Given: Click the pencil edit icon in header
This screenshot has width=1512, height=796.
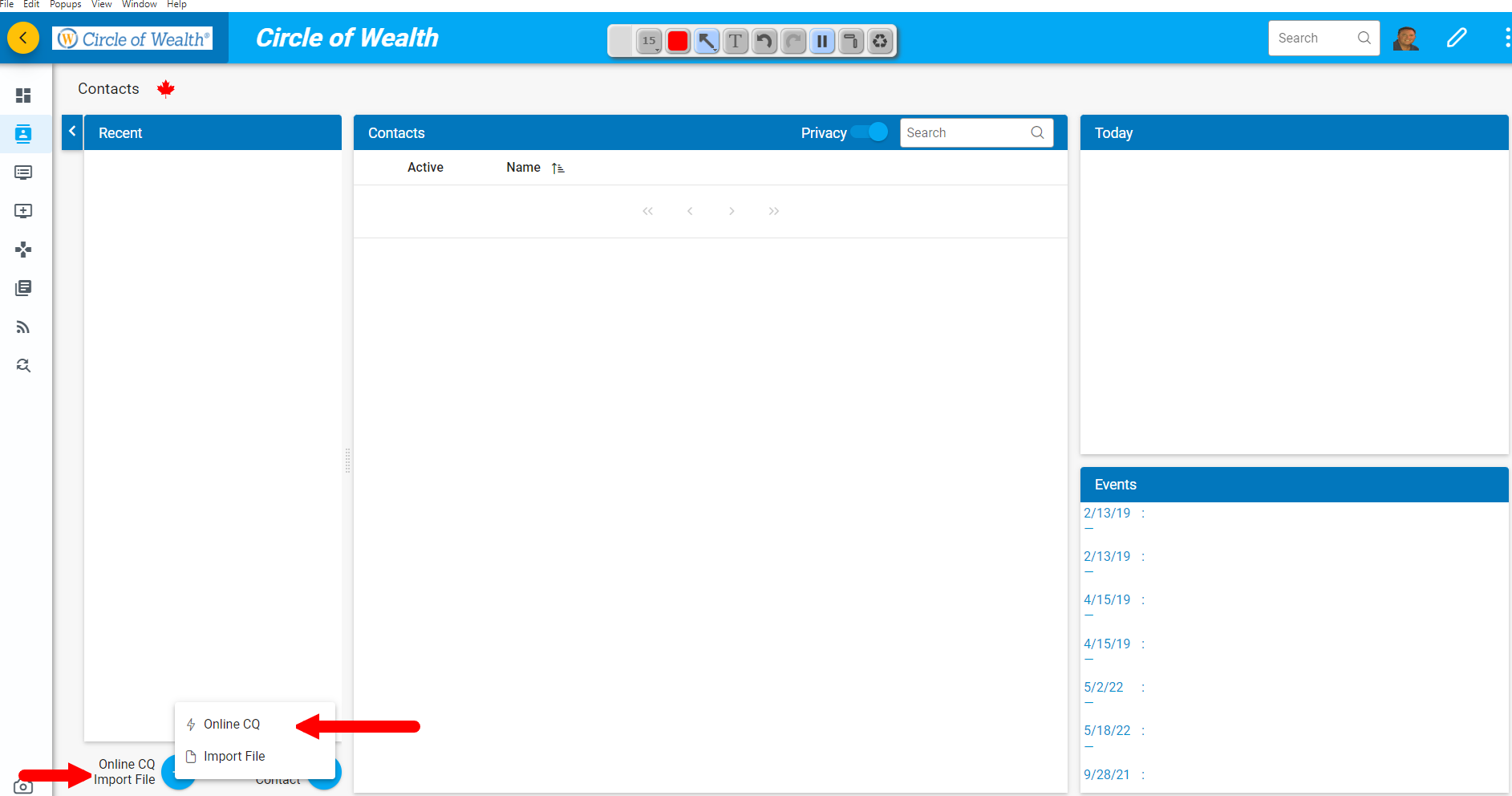Looking at the screenshot, I should click(x=1457, y=38).
